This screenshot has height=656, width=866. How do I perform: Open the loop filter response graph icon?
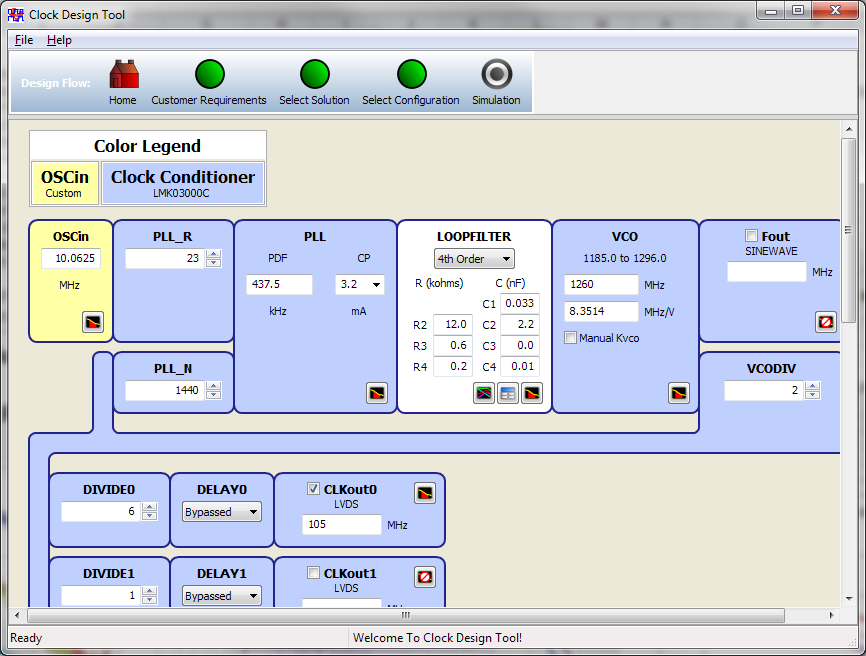pos(484,393)
